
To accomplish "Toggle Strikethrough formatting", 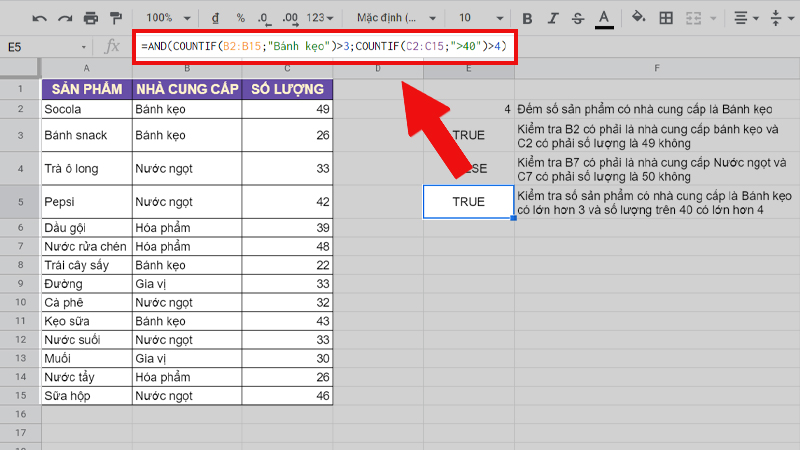I will [578, 18].
